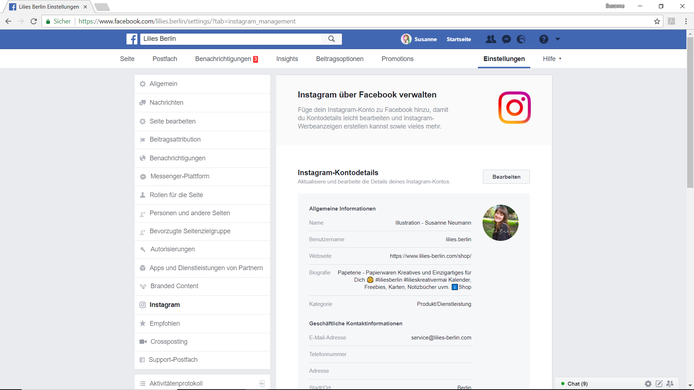The image size is (694, 390).
Task: Open Personen und andere Seiten
Action: click(202, 213)
